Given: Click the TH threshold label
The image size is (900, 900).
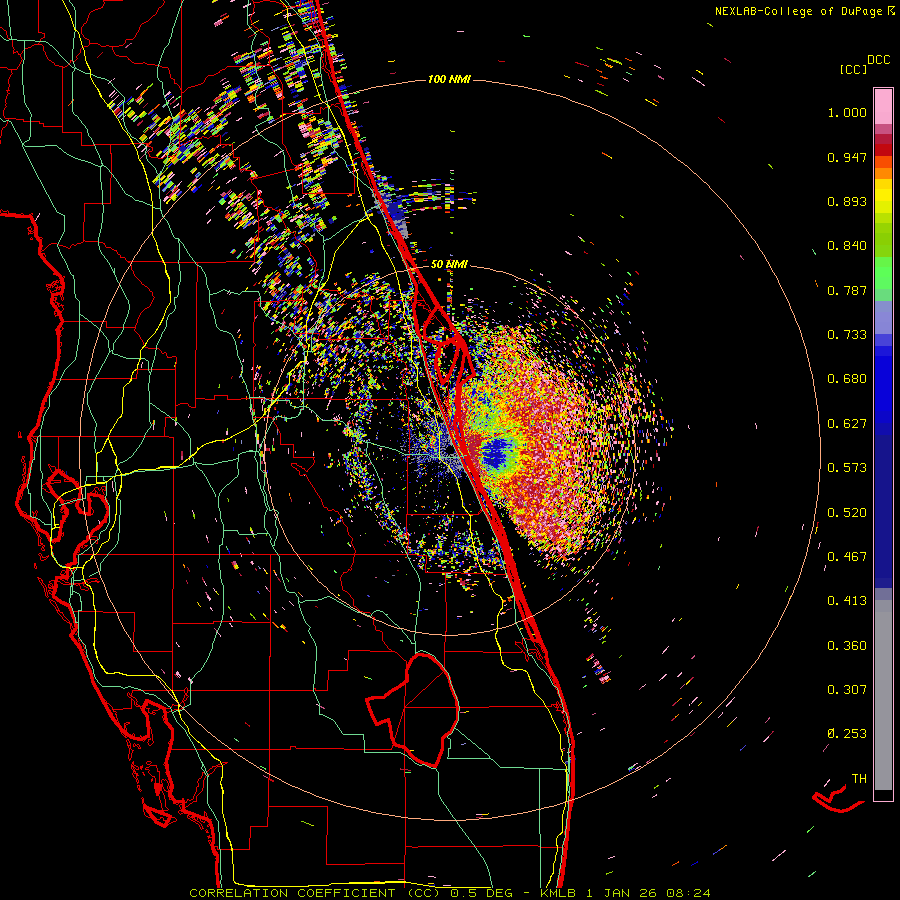Looking at the screenshot, I should pos(859,779).
